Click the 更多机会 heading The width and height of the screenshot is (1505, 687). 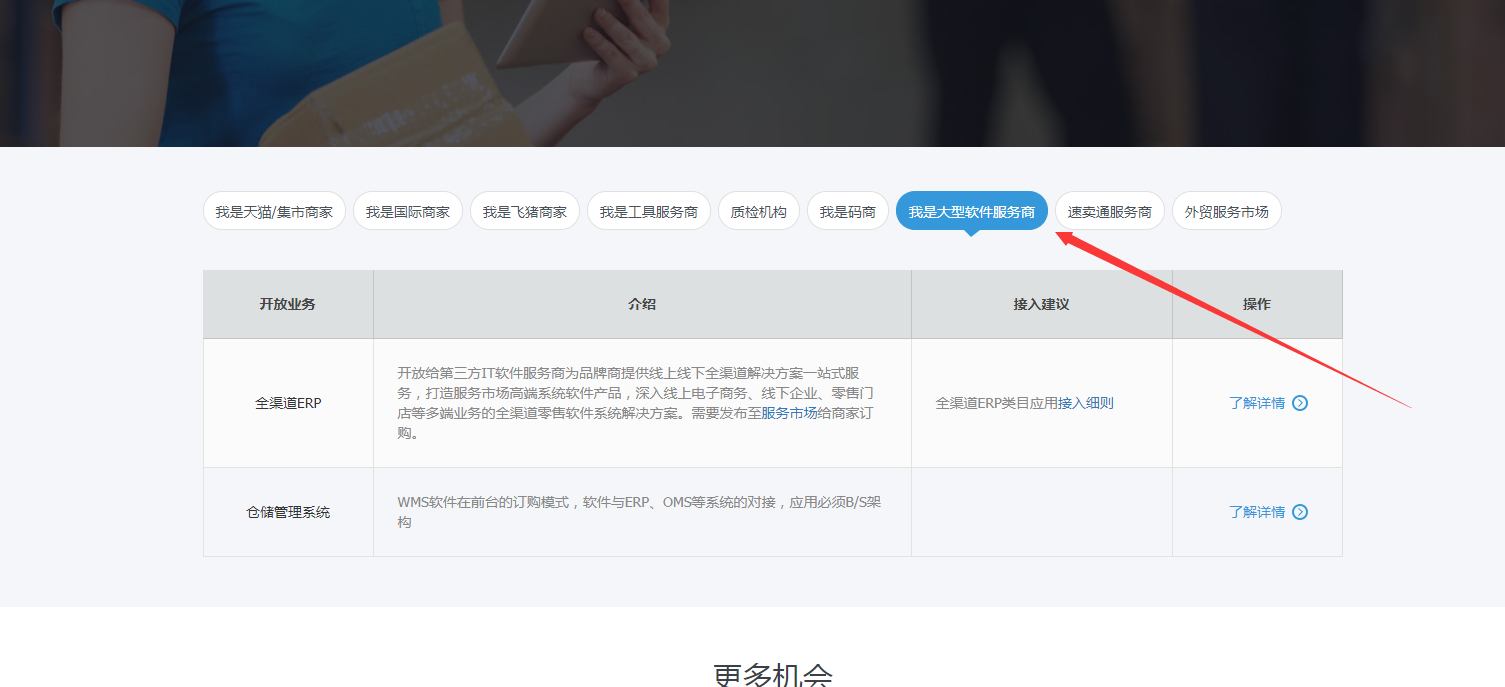[773, 674]
